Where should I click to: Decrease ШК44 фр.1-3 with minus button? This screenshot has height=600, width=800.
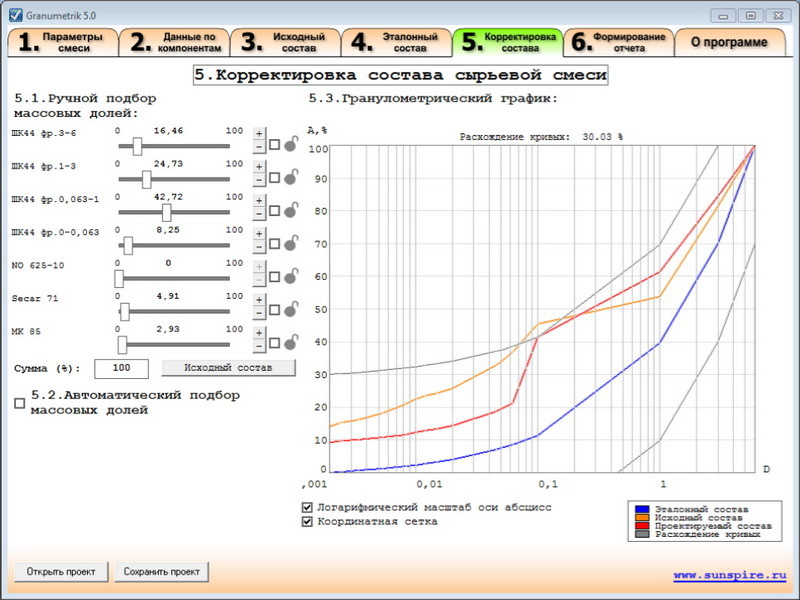[259, 180]
